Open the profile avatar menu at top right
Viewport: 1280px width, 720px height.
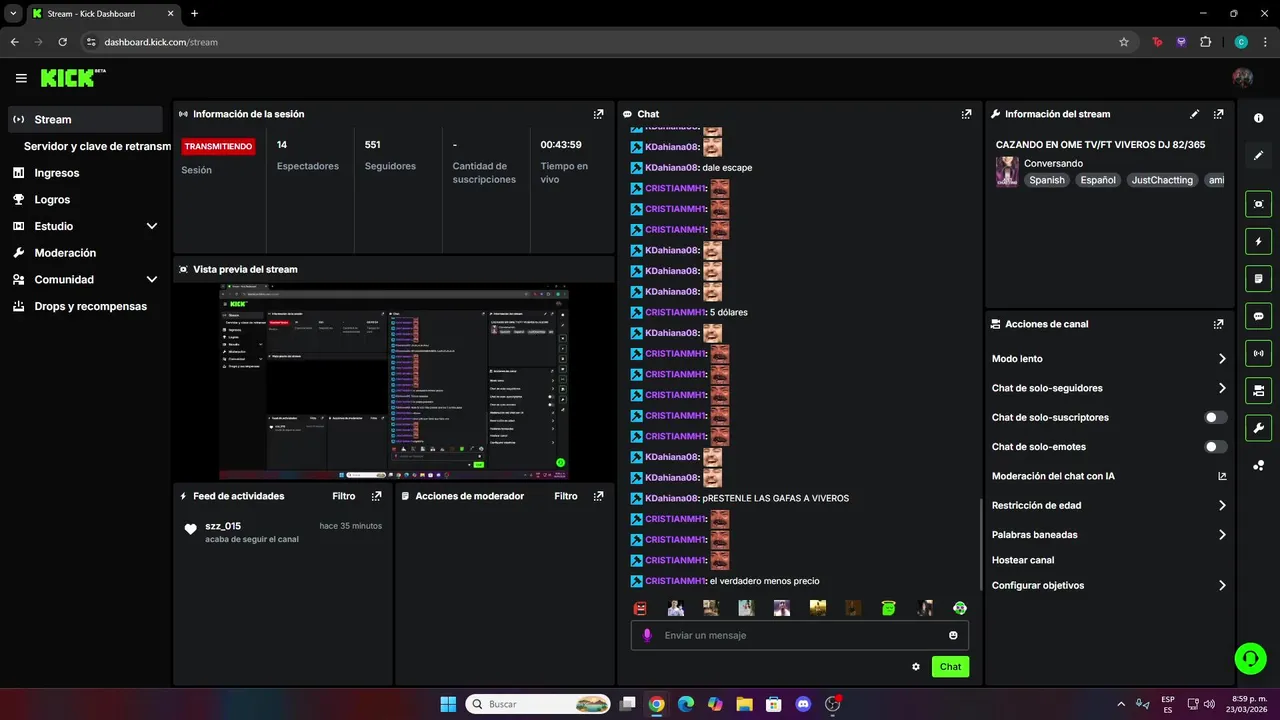point(1243,78)
